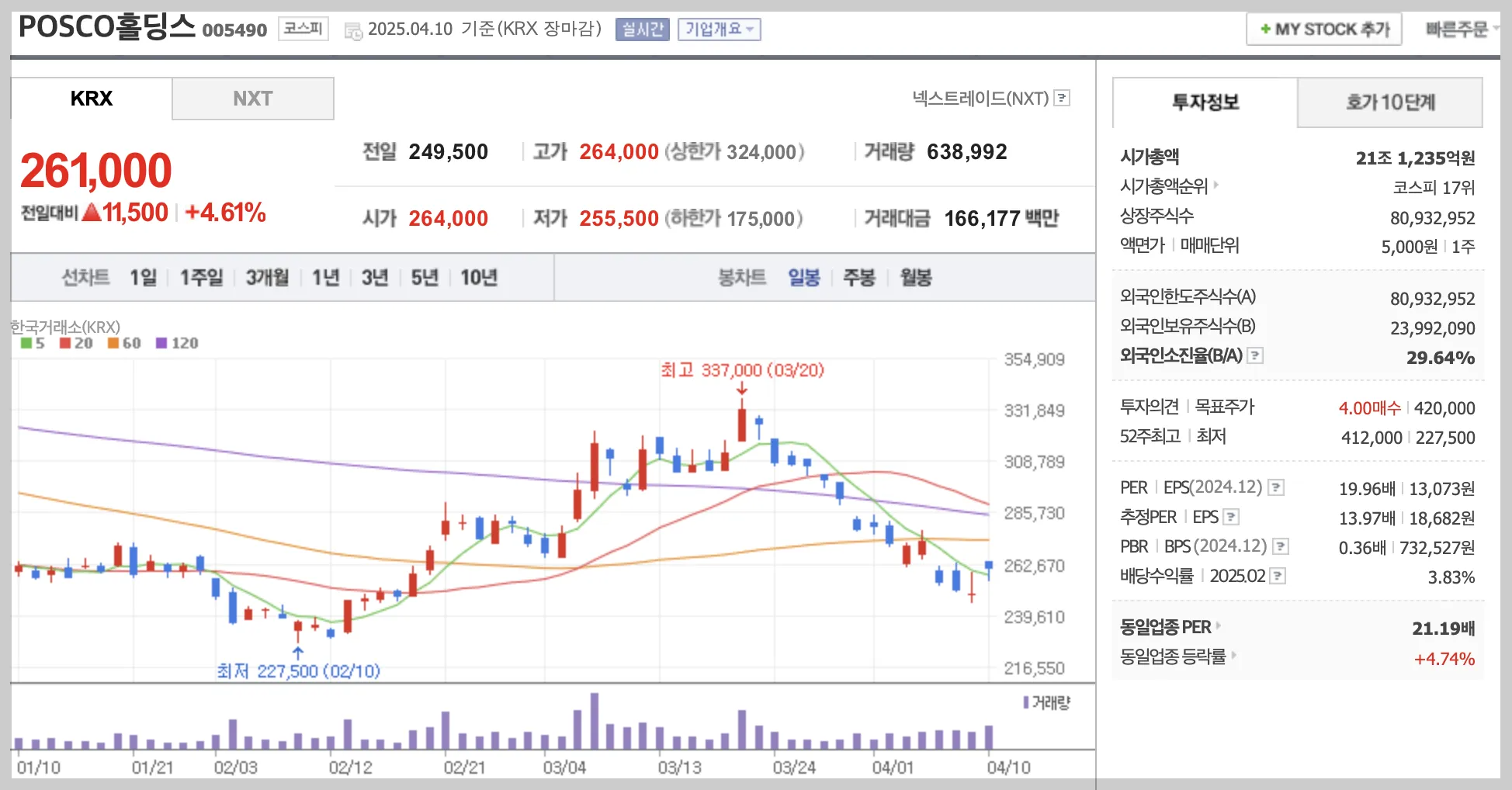Click the red 20-day moving average swatch
1512x790 pixels.
pyautogui.click(x=65, y=343)
